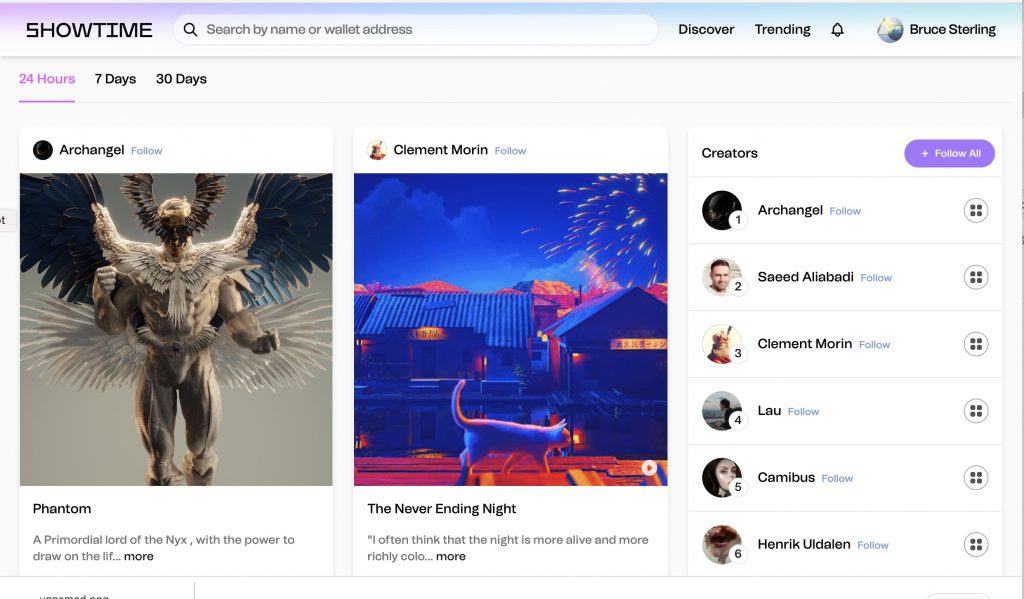Follow Clement Morin on the card header
Screen dimensions: 1024x599
coord(510,151)
